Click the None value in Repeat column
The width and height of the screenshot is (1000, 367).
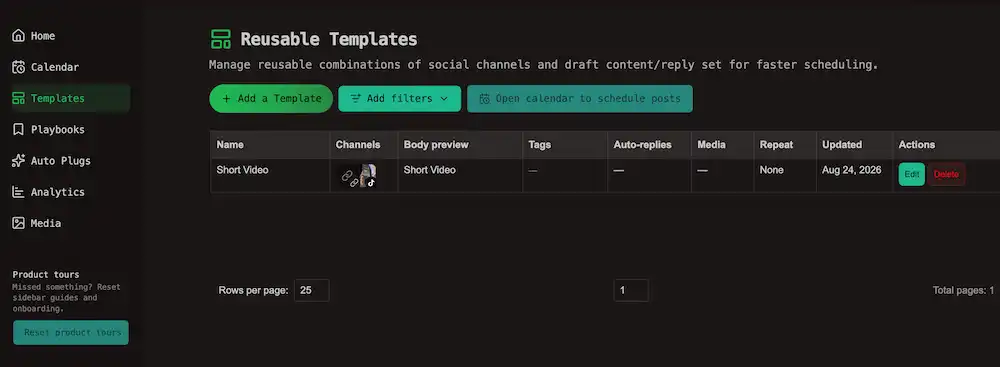click(772, 170)
